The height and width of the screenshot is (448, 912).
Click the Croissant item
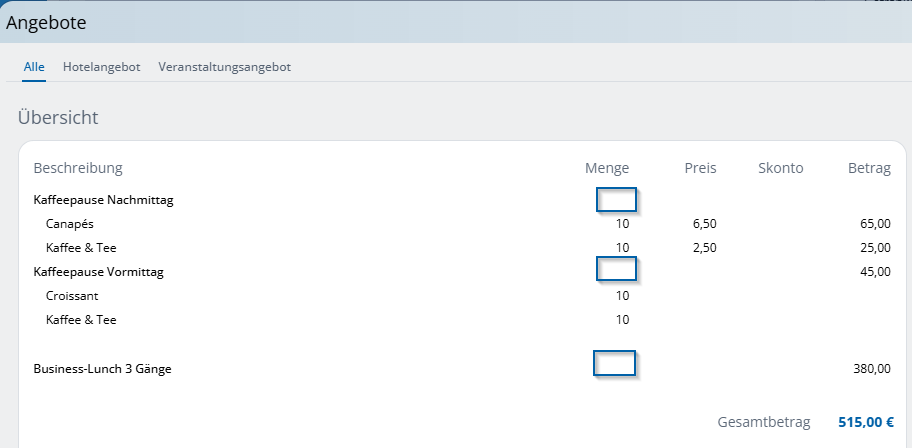[72, 296]
